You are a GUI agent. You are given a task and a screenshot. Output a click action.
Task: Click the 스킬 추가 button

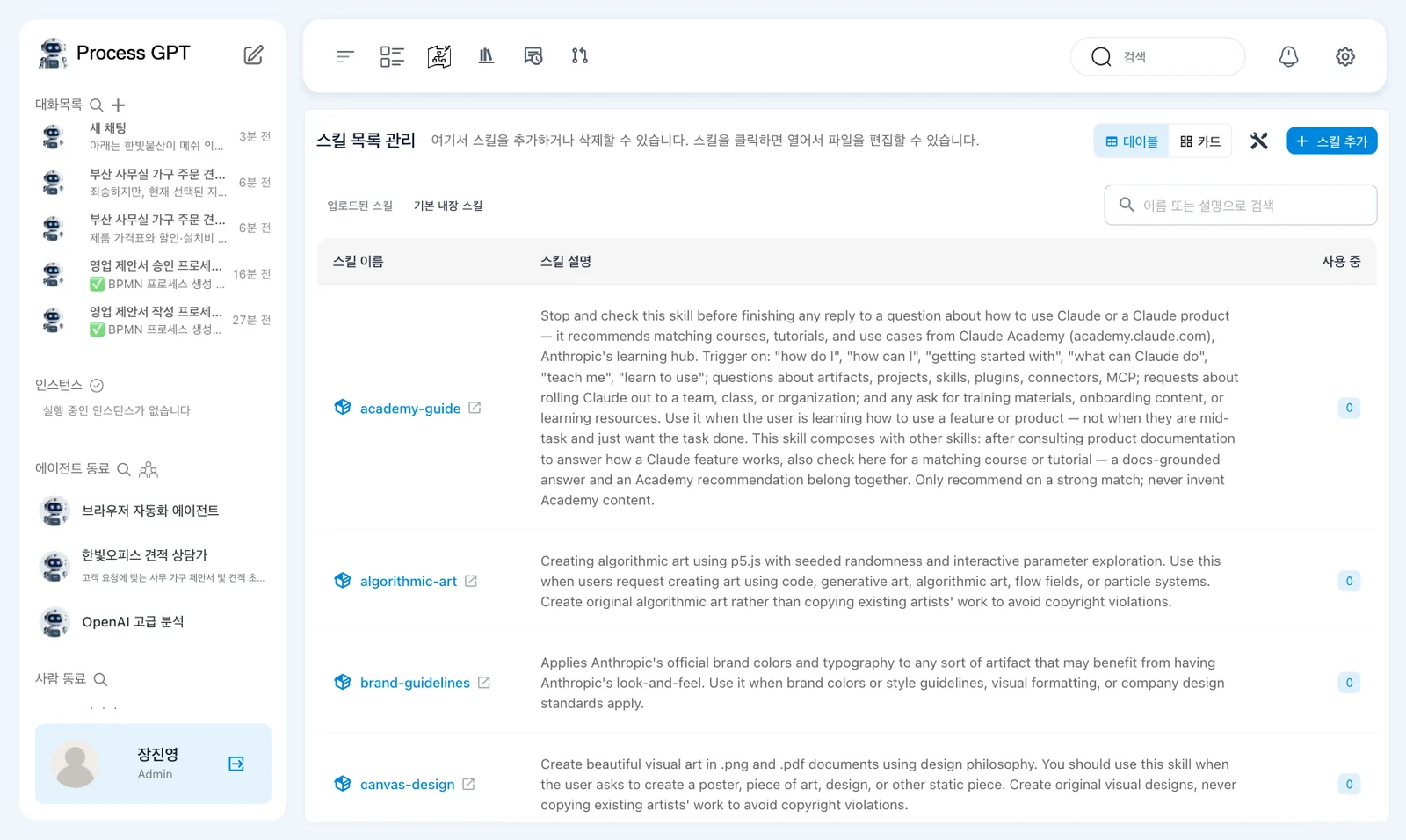point(1331,141)
